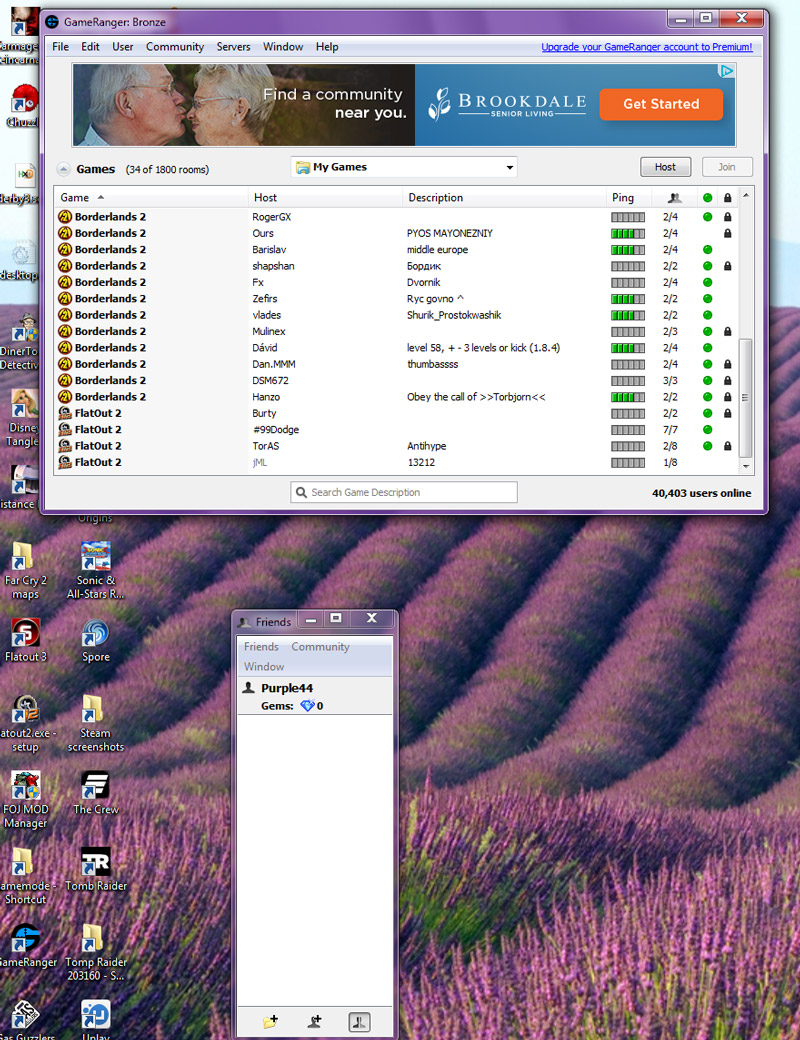This screenshot has width=800, height=1040.
Task: Toggle offline friends button in Friends window
Action: pyautogui.click(x=360, y=1021)
